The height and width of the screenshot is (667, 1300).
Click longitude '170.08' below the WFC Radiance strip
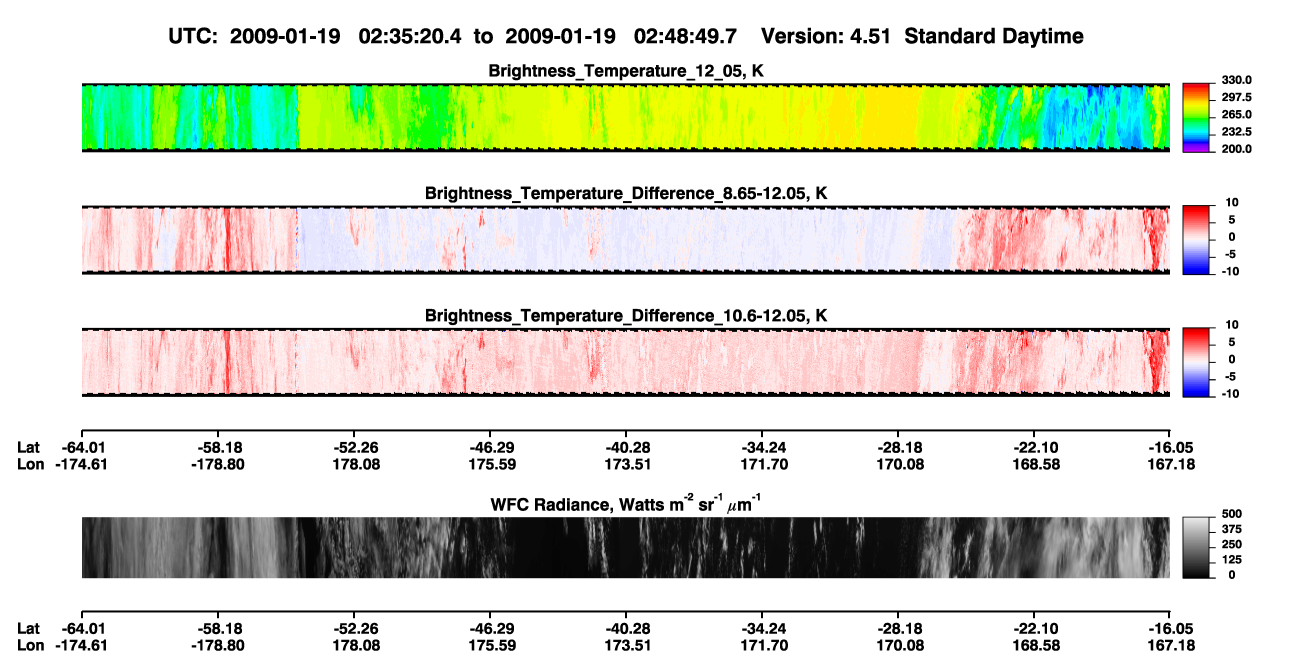pos(899,645)
